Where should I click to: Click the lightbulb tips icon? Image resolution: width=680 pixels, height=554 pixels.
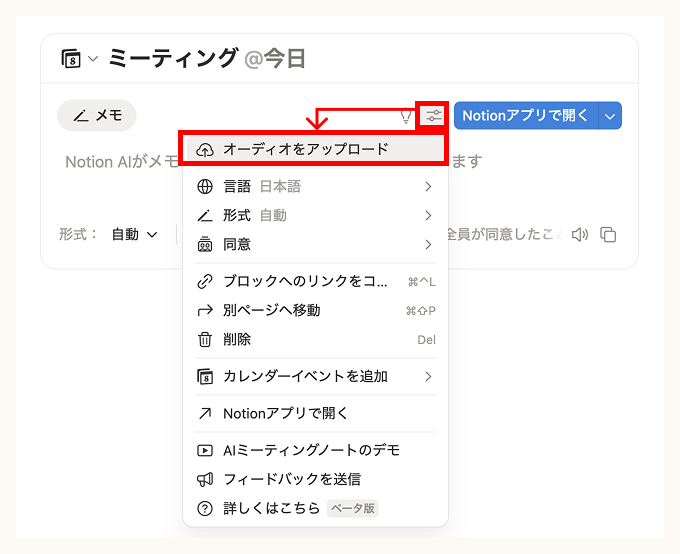coord(406,116)
